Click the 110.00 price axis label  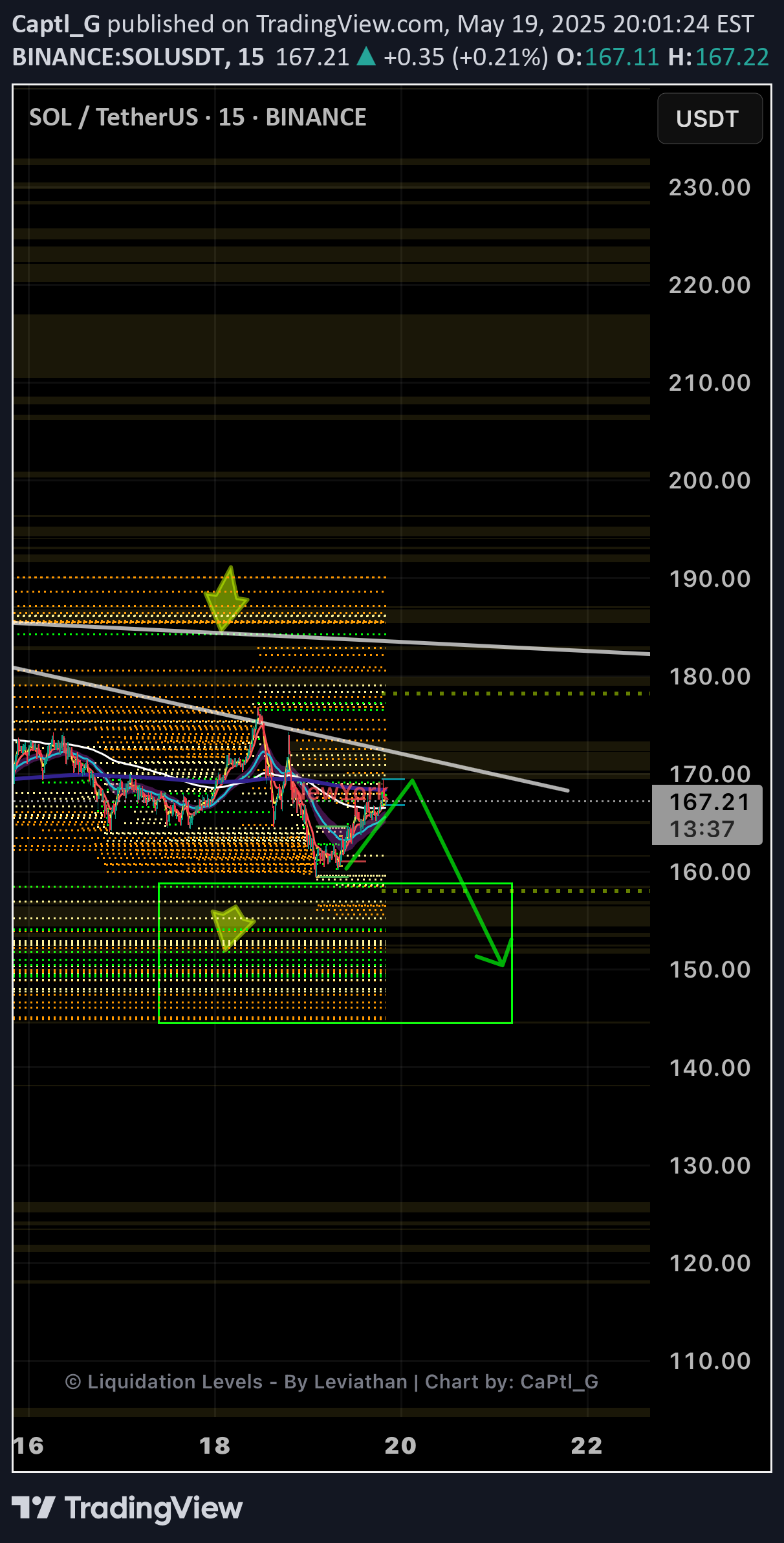(710, 1361)
